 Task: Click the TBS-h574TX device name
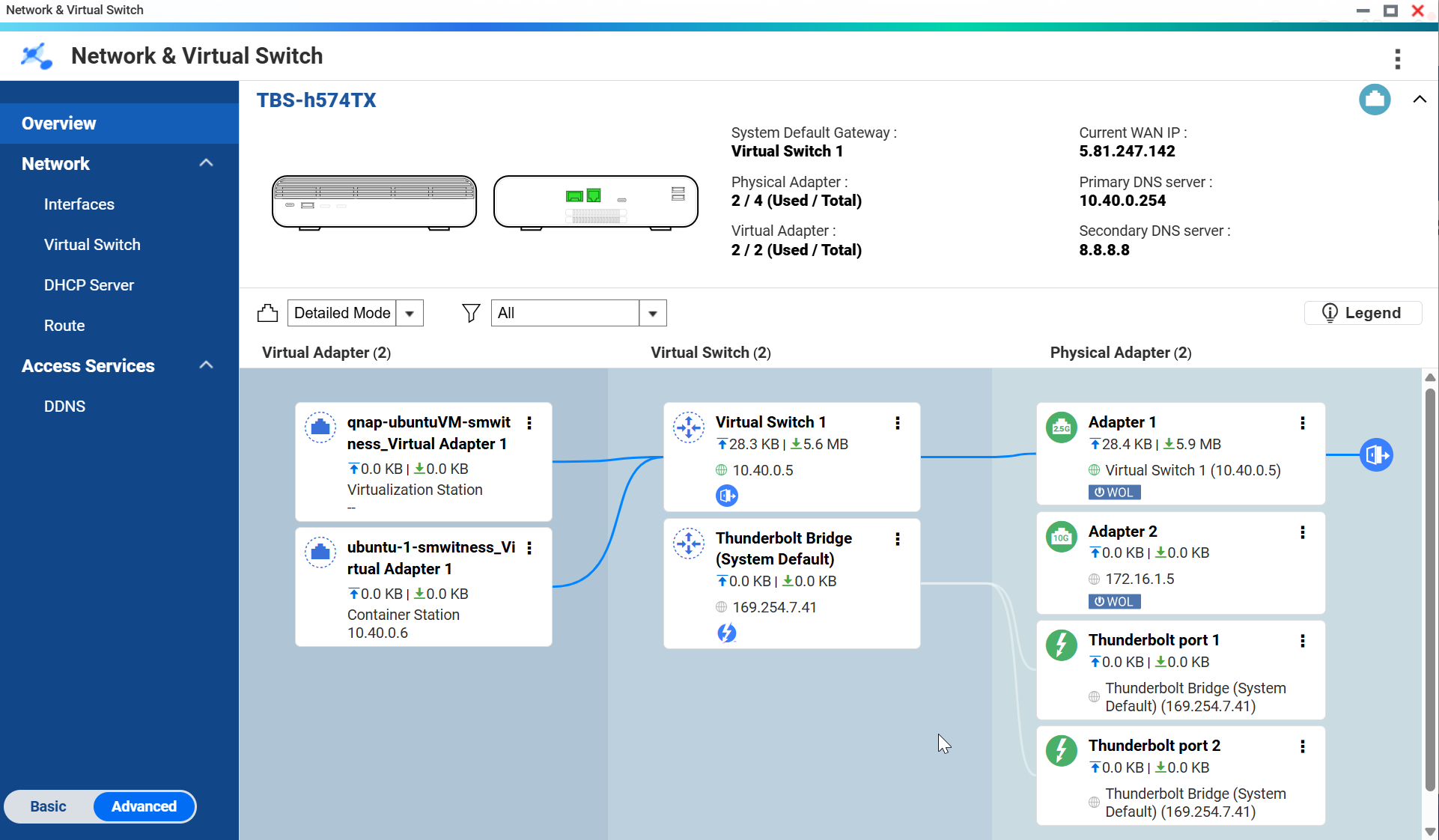316,100
